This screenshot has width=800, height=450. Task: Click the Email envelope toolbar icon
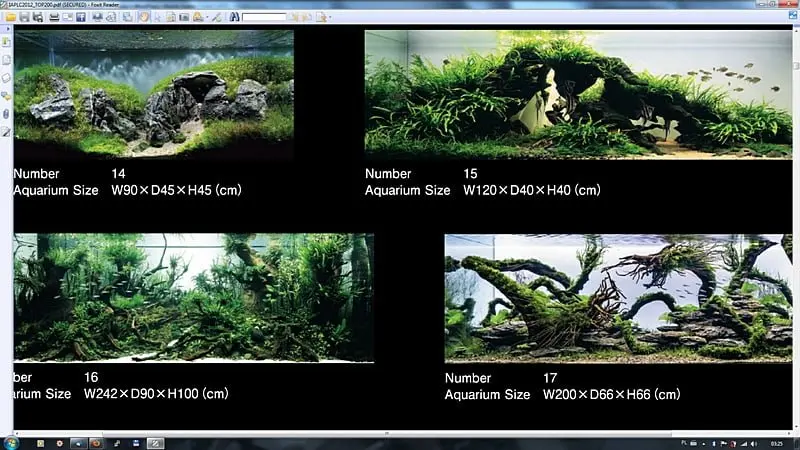[67, 17]
